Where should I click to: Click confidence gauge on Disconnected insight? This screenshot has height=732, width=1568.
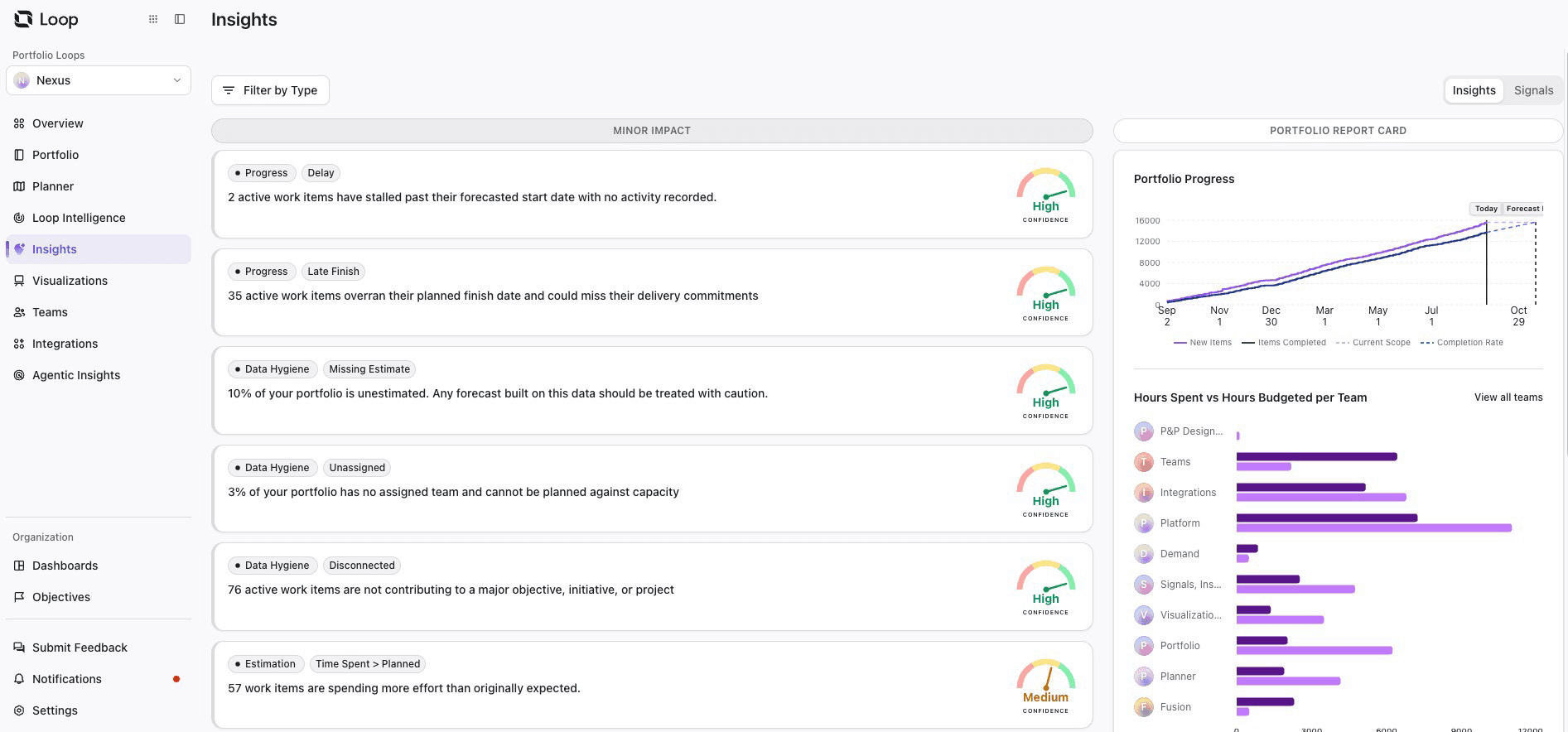[1045, 587]
